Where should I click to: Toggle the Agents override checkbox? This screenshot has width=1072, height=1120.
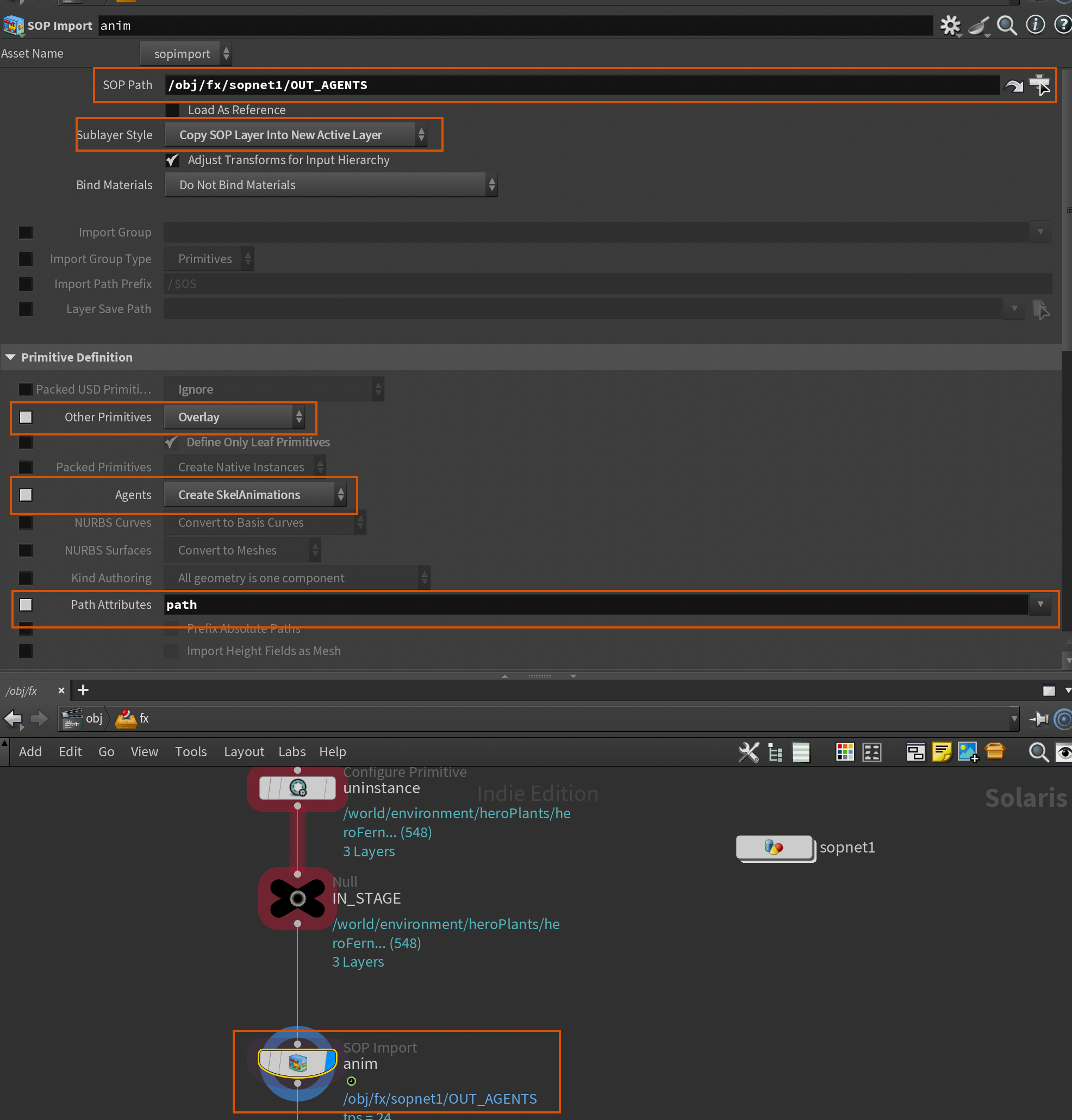[x=26, y=495]
